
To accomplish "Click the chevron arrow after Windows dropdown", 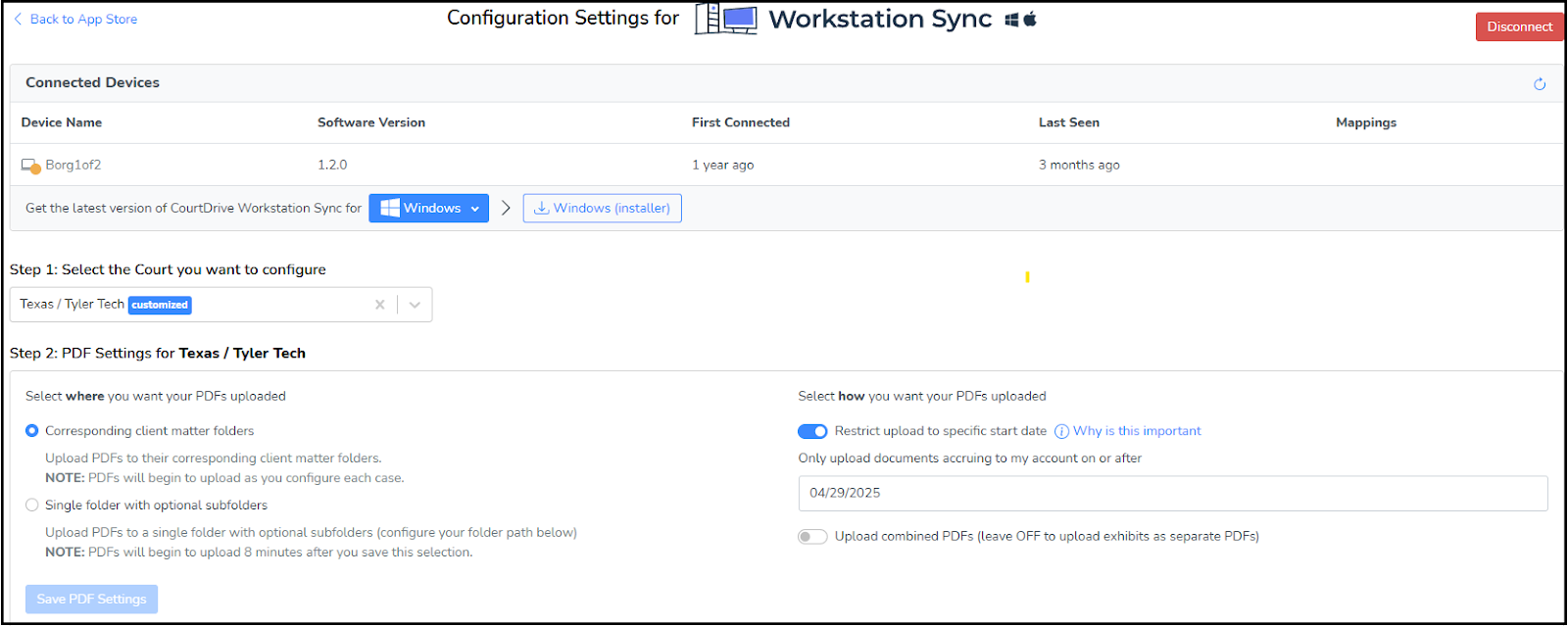I will 506,208.
